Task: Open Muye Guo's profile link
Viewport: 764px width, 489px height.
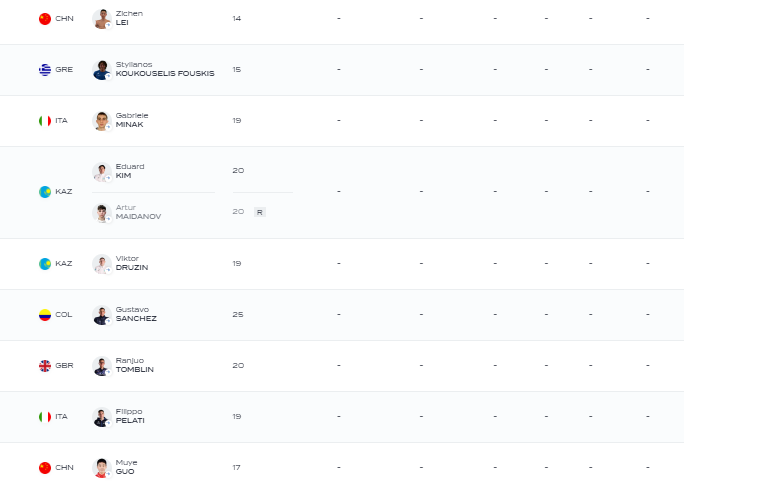Action: (126, 468)
